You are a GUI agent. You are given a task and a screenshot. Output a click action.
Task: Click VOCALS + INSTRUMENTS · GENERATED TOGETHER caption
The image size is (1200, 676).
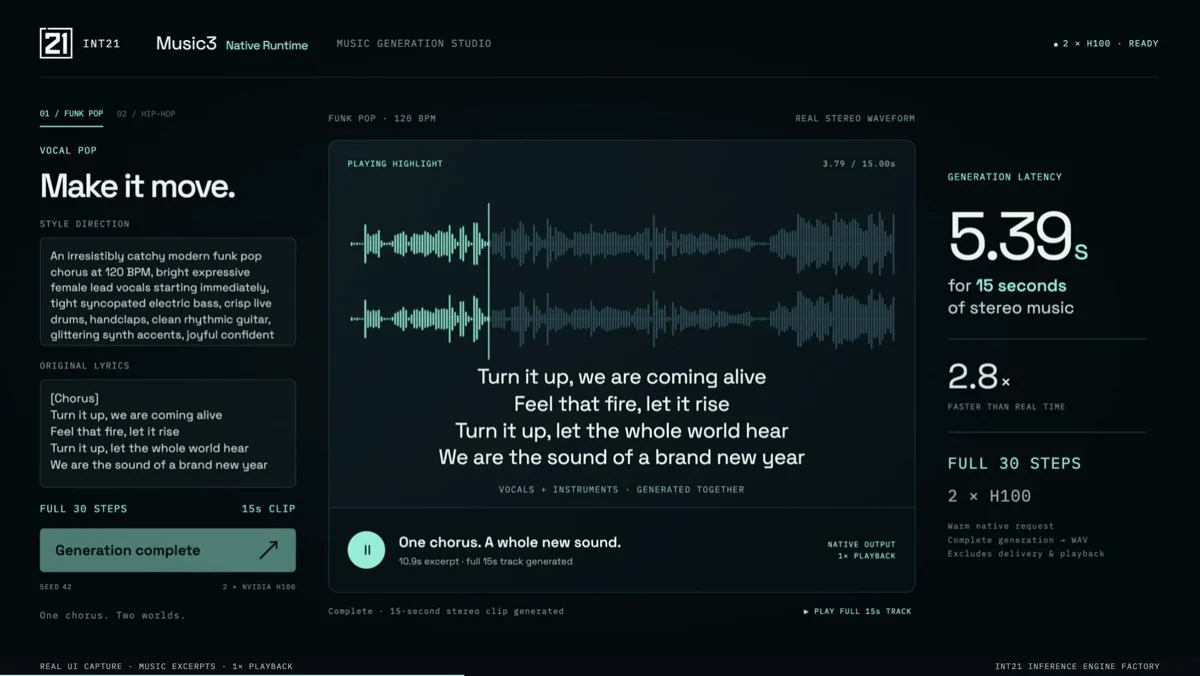click(x=622, y=490)
